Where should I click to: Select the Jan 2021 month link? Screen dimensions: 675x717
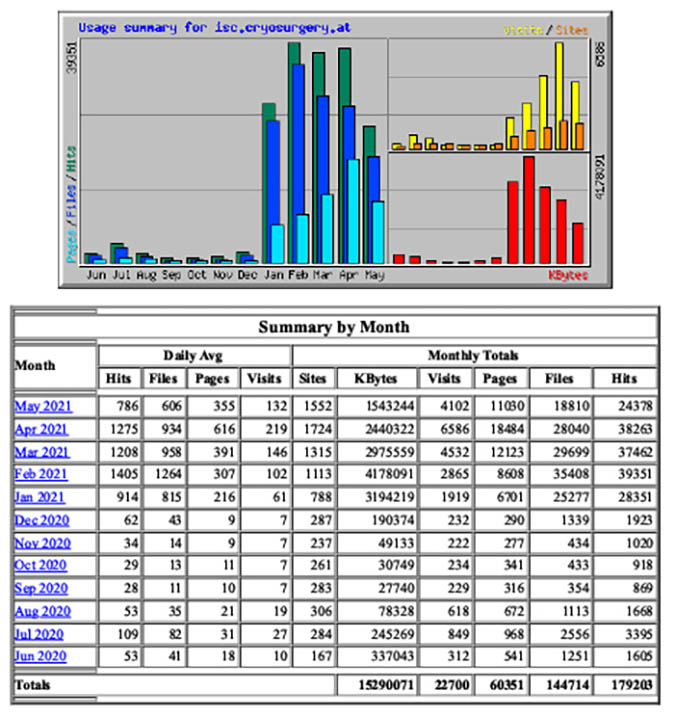click(x=41, y=497)
